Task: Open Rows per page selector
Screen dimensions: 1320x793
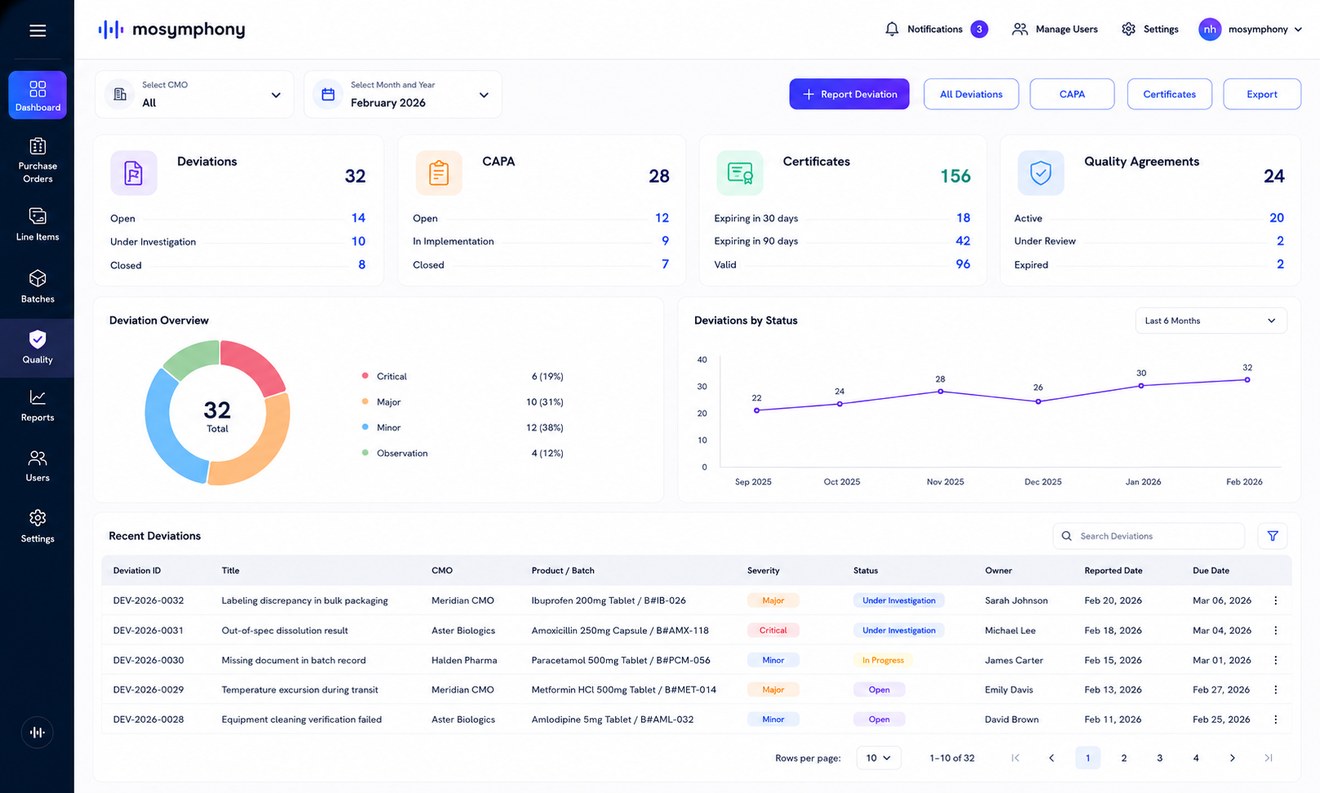Action: click(x=879, y=758)
